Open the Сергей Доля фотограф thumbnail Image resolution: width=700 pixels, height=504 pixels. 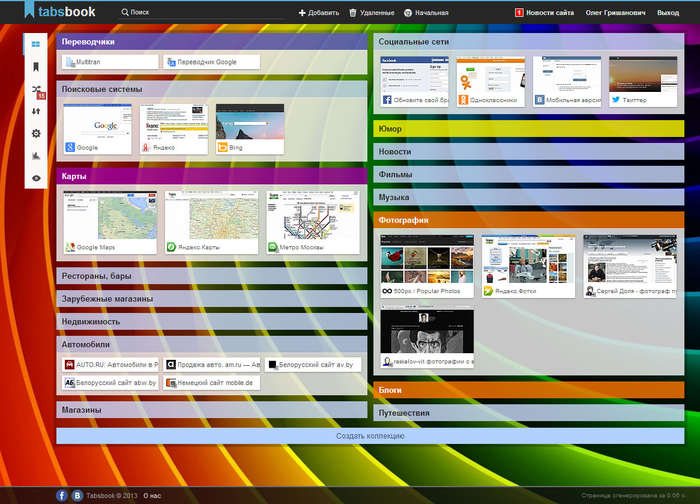(x=630, y=266)
